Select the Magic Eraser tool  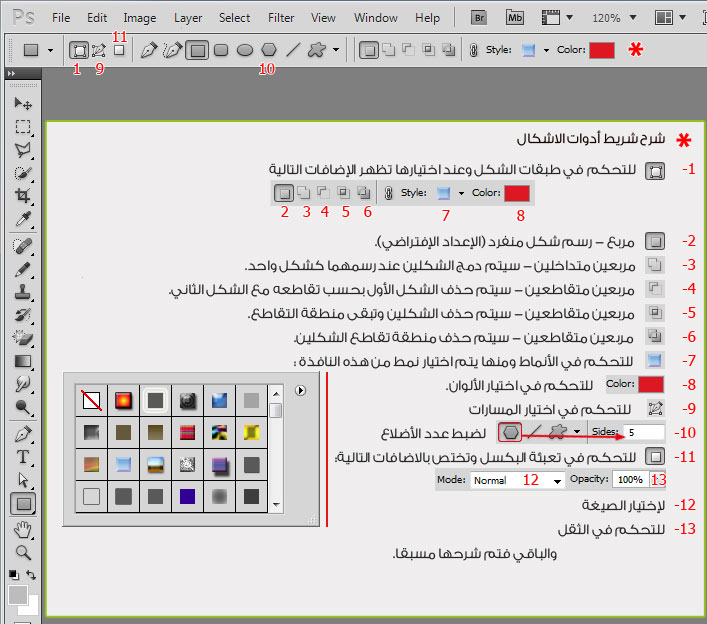point(23,338)
